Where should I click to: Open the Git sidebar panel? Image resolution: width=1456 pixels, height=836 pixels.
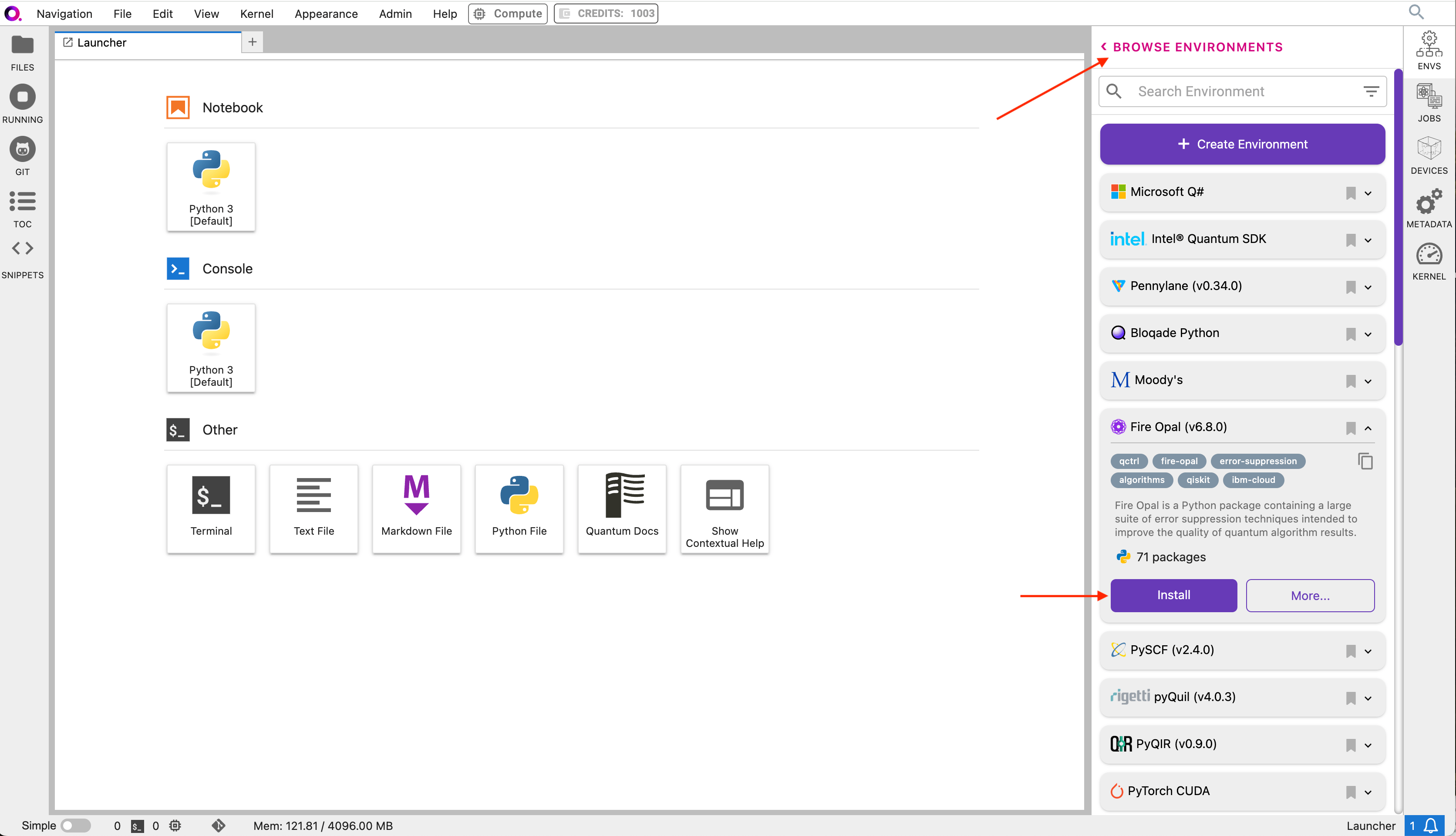pos(22,156)
